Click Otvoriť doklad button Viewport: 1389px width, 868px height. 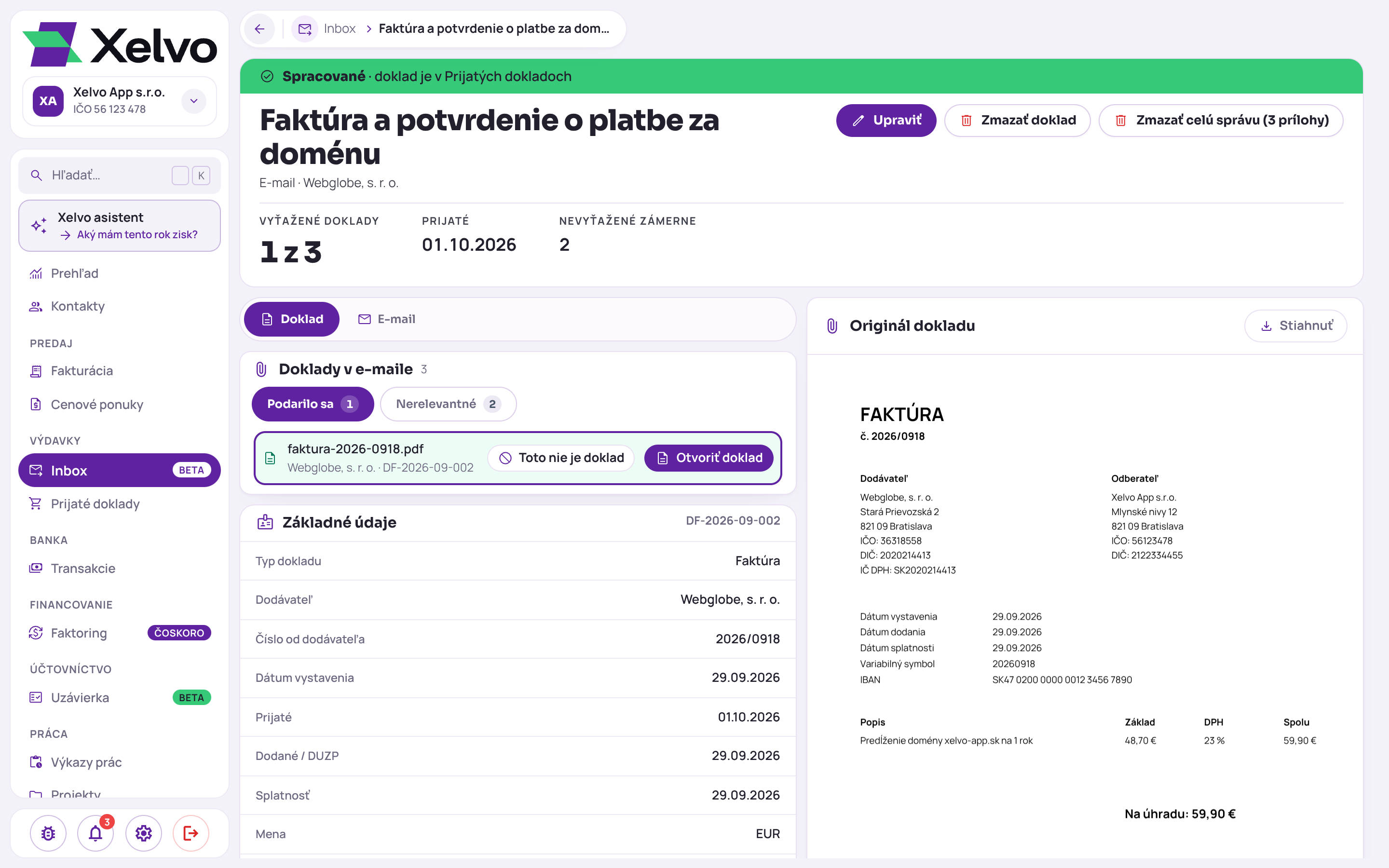709,458
